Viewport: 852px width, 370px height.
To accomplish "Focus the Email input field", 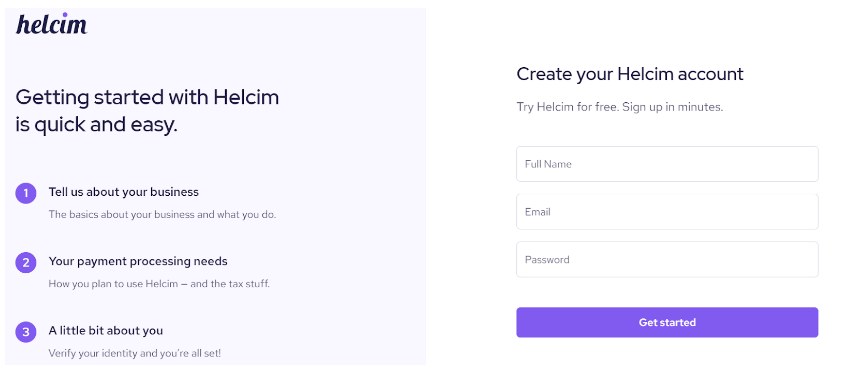I will tap(667, 211).
